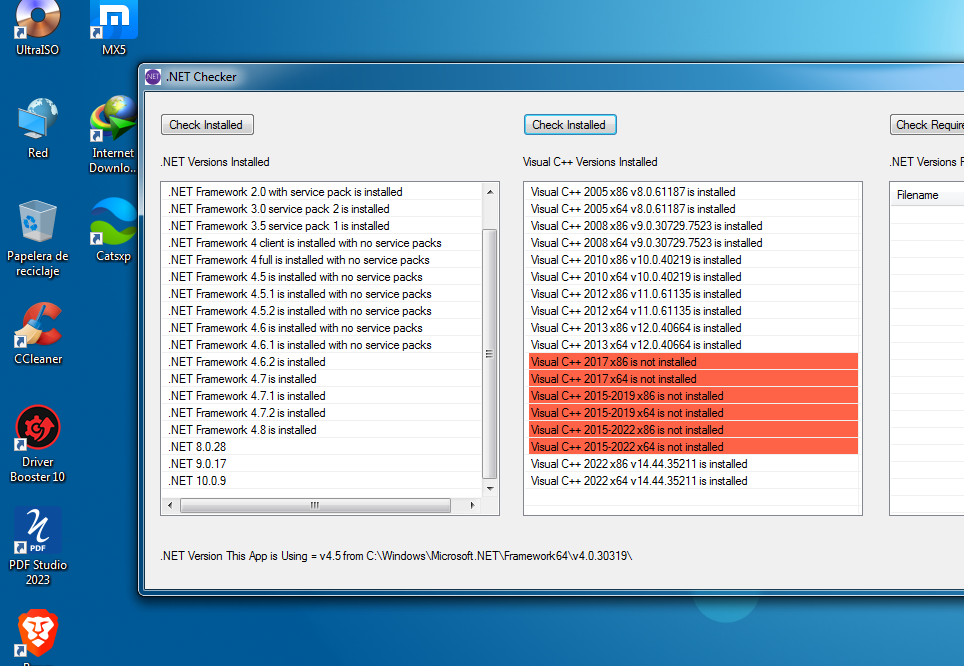964x666 pixels.
Task: Click the .NET list horizontal scrollbar thumb
Action: (x=315, y=505)
